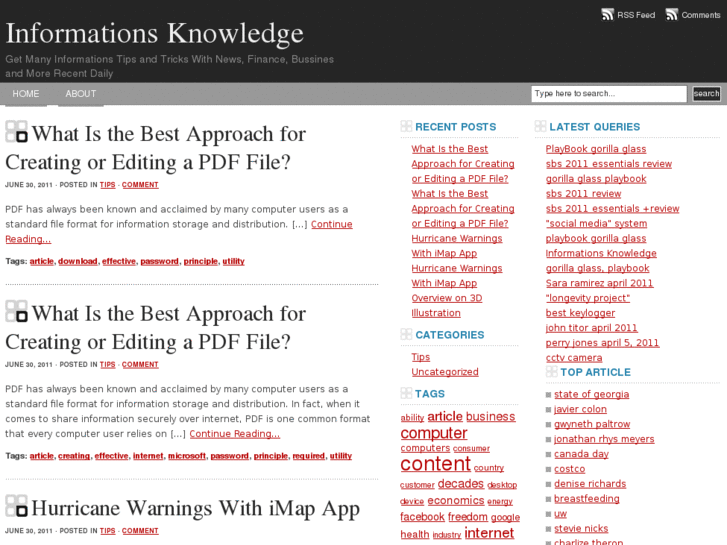
Task: Open the 'state of georgia' top article
Action: point(592,394)
